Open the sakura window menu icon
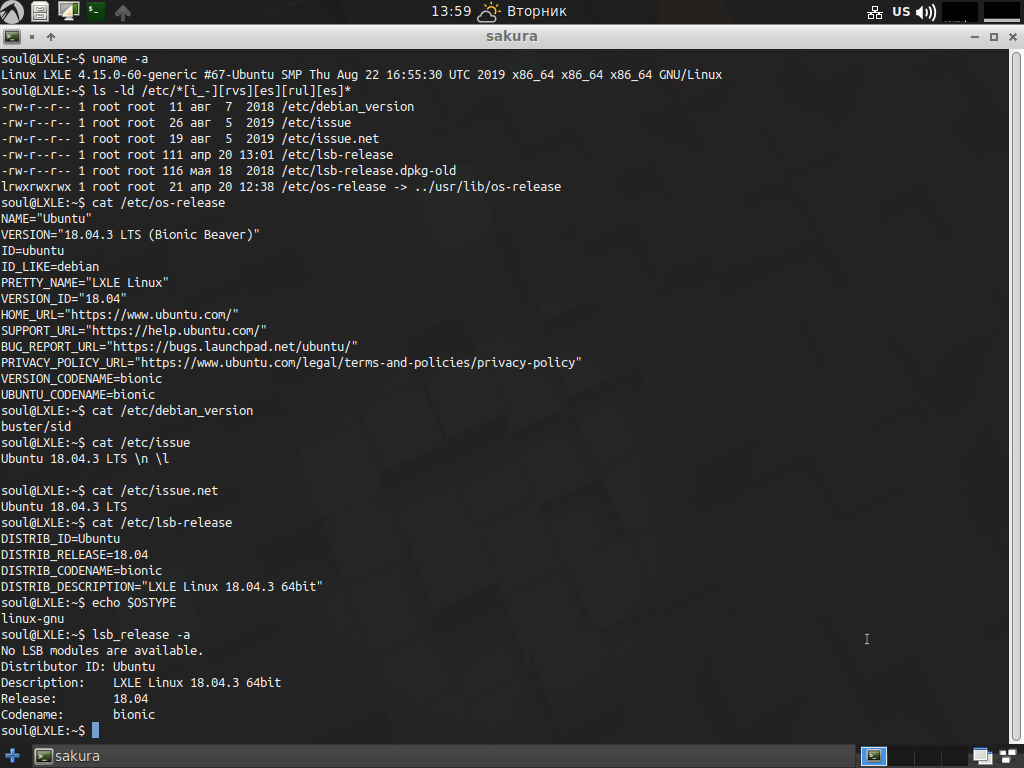This screenshot has width=1024, height=768. point(12,37)
